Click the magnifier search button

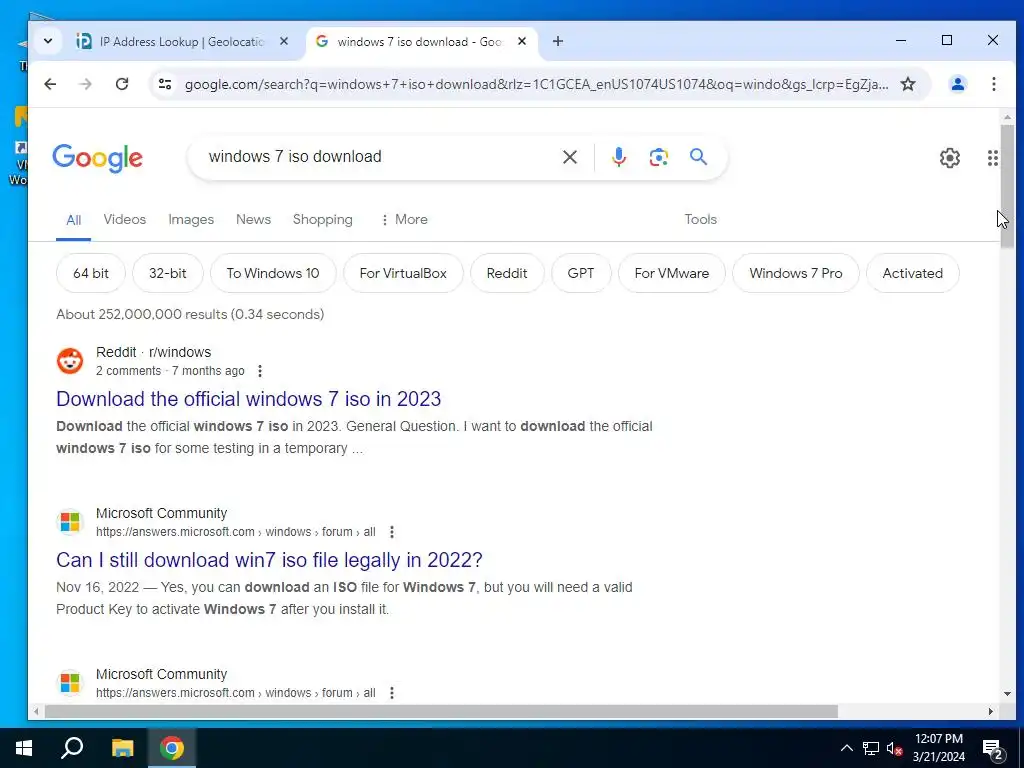click(698, 157)
